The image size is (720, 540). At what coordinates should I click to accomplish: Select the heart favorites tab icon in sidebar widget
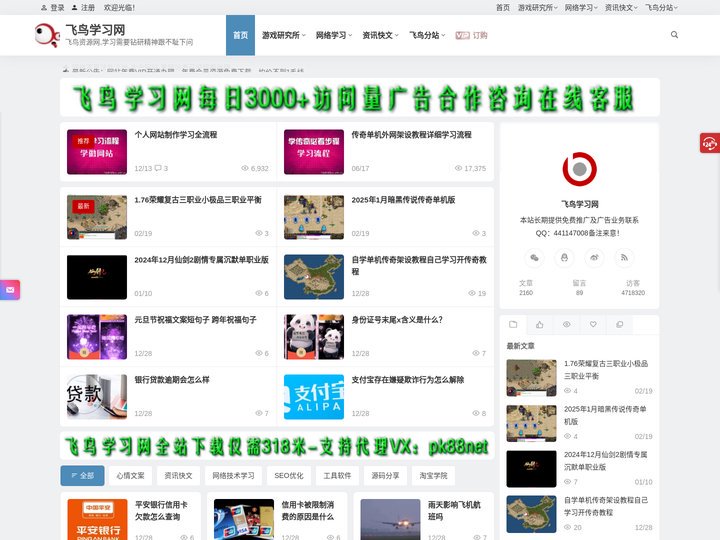point(593,325)
